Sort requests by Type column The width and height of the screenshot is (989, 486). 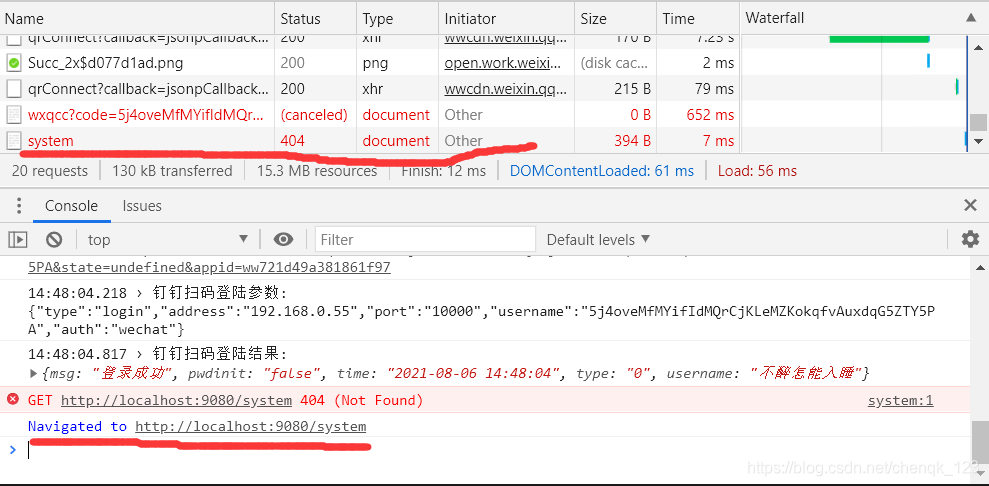(397, 18)
